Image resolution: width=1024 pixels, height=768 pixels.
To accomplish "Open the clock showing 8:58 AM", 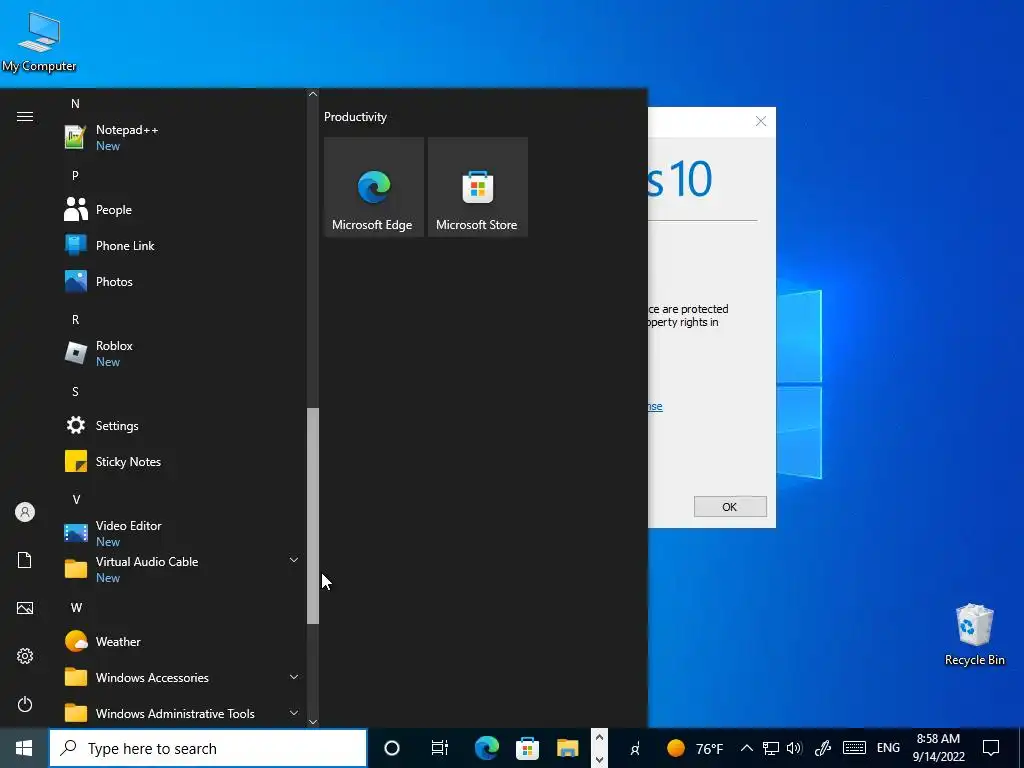I will coord(938,748).
